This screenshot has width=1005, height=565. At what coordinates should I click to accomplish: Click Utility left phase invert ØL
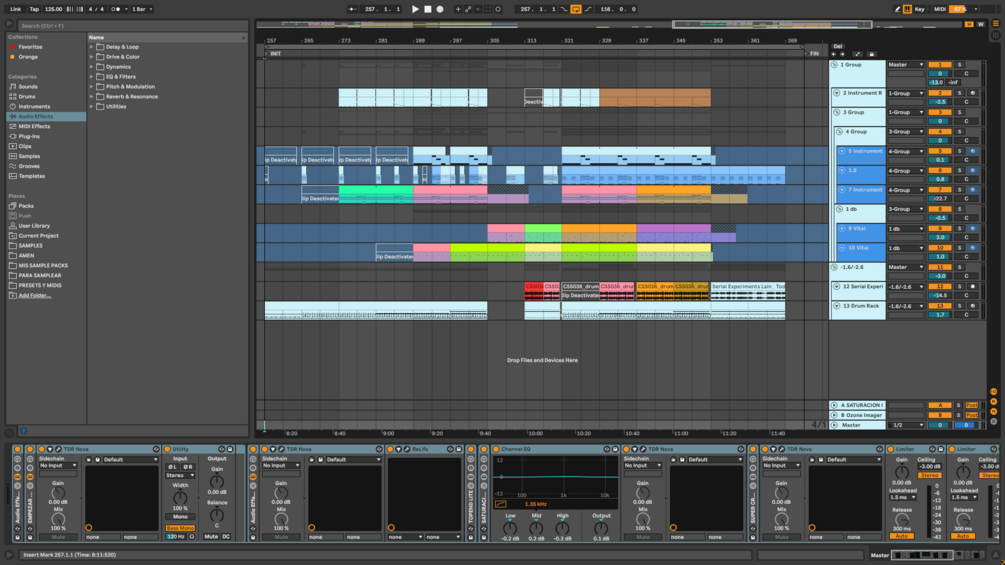click(172, 467)
